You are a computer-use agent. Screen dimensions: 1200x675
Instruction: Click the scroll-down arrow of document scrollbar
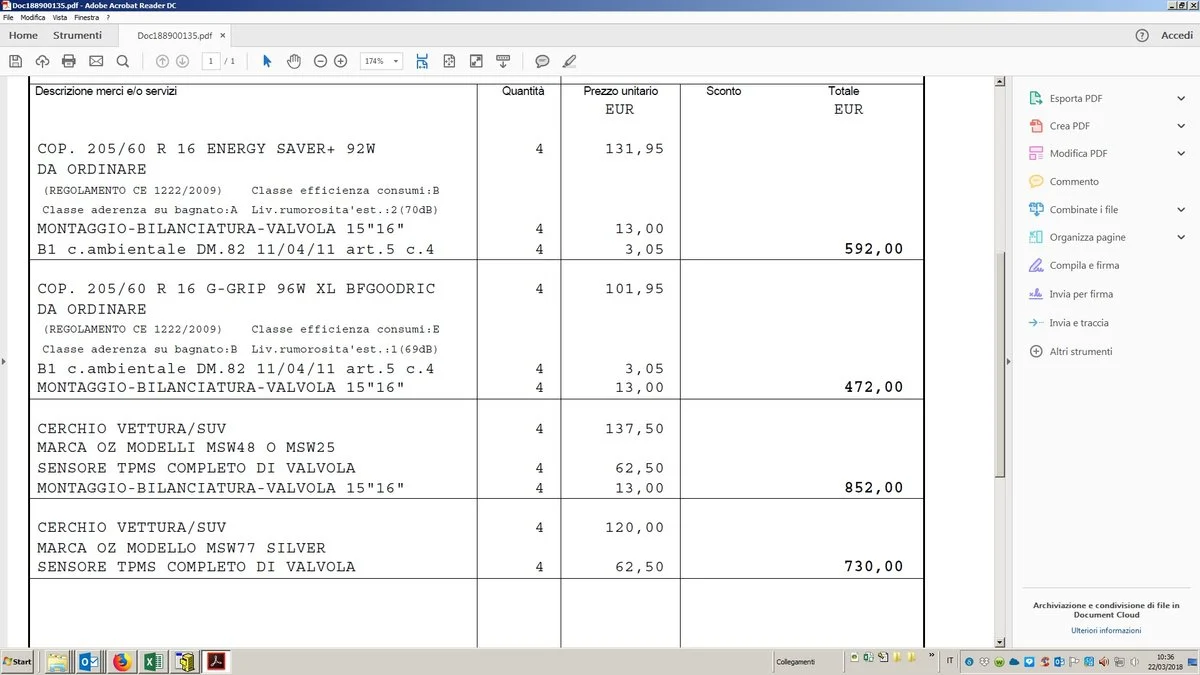click(999, 642)
